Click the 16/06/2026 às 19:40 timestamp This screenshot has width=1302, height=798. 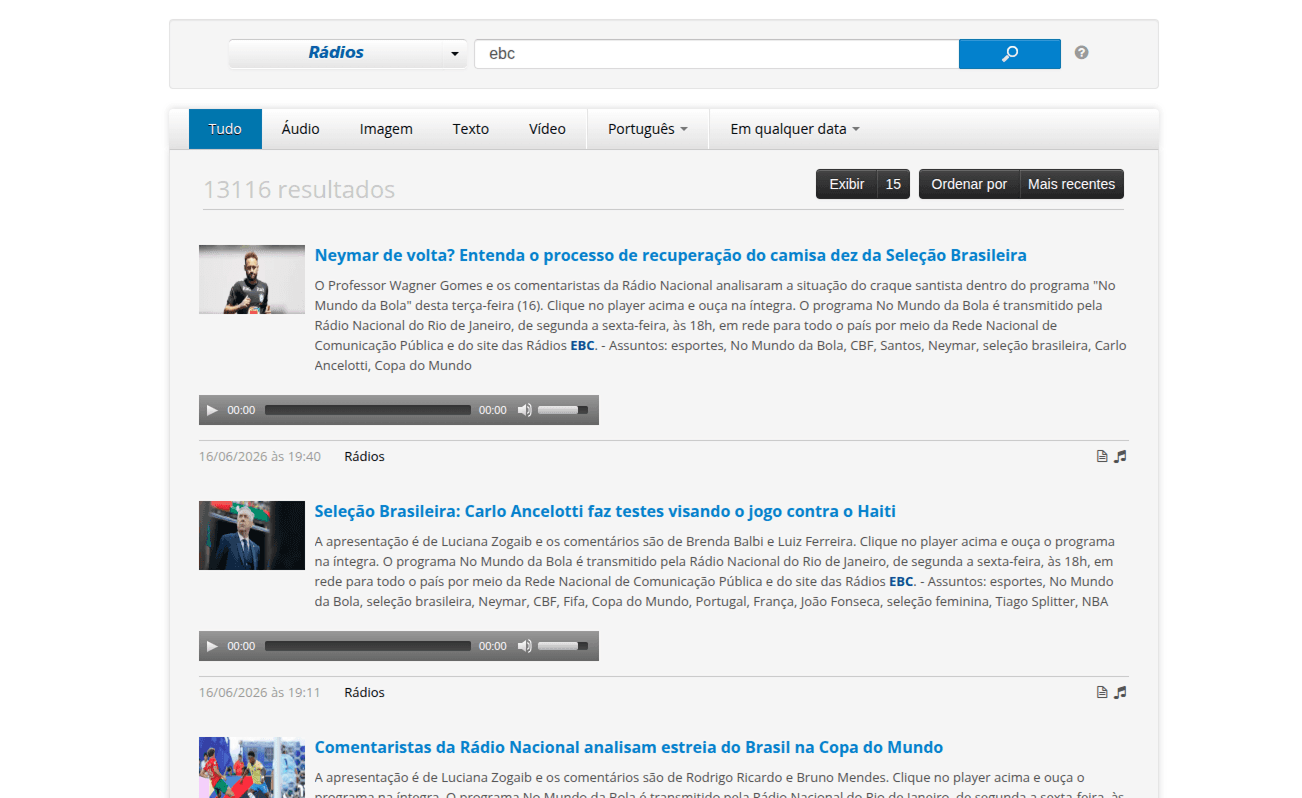coord(260,456)
